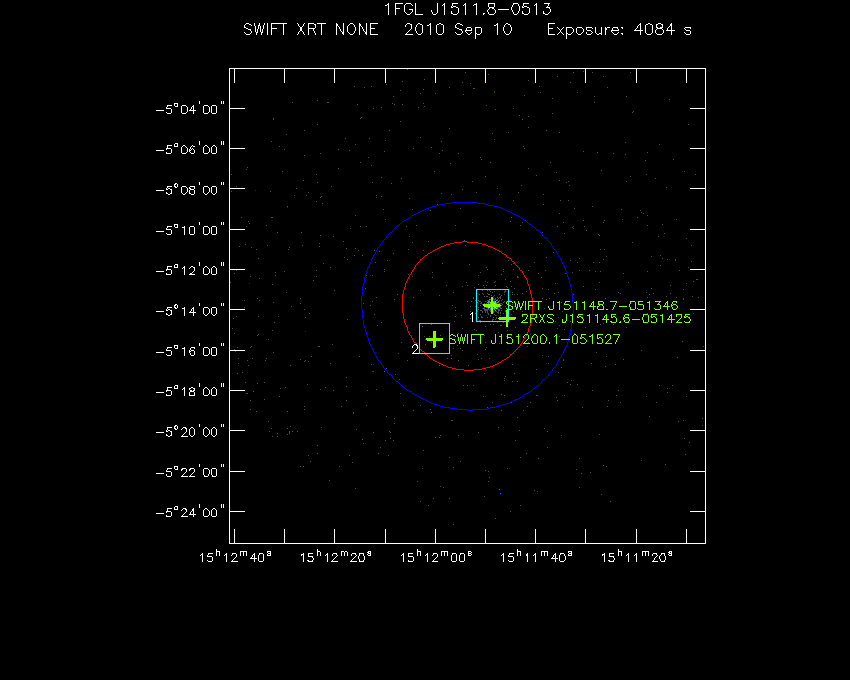Click the declination label -5°24'00"
Screen dimensions: 850x680
coord(190,512)
